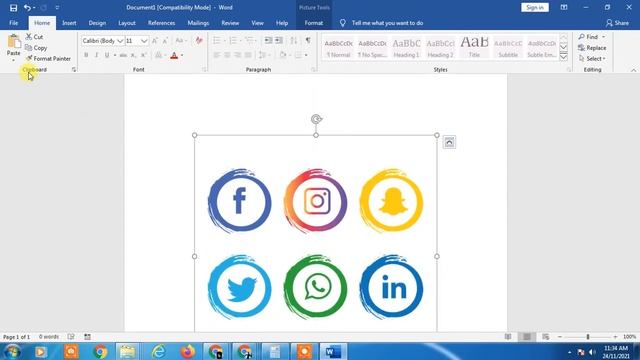640x360 pixels.
Task: Click the Share button
Action: point(617,23)
